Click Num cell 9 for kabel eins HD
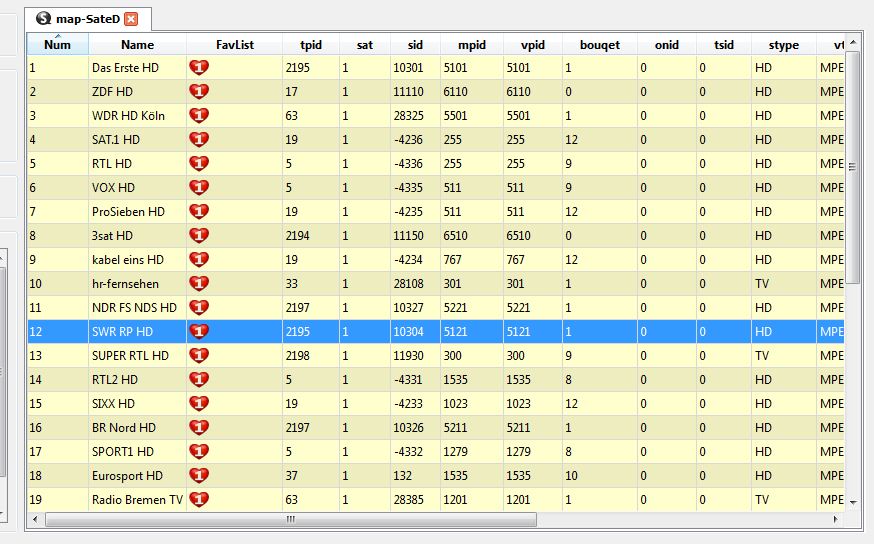The image size is (874, 544). 57,259
